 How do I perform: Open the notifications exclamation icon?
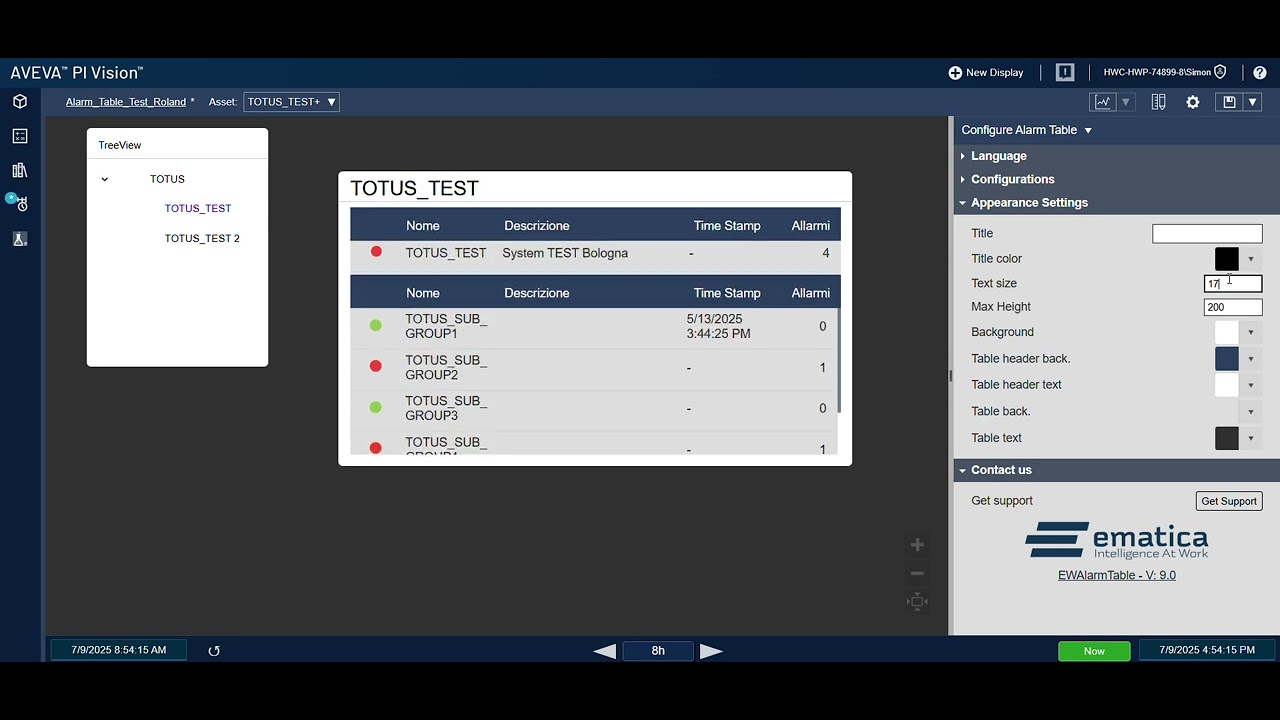(x=1065, y=72)
